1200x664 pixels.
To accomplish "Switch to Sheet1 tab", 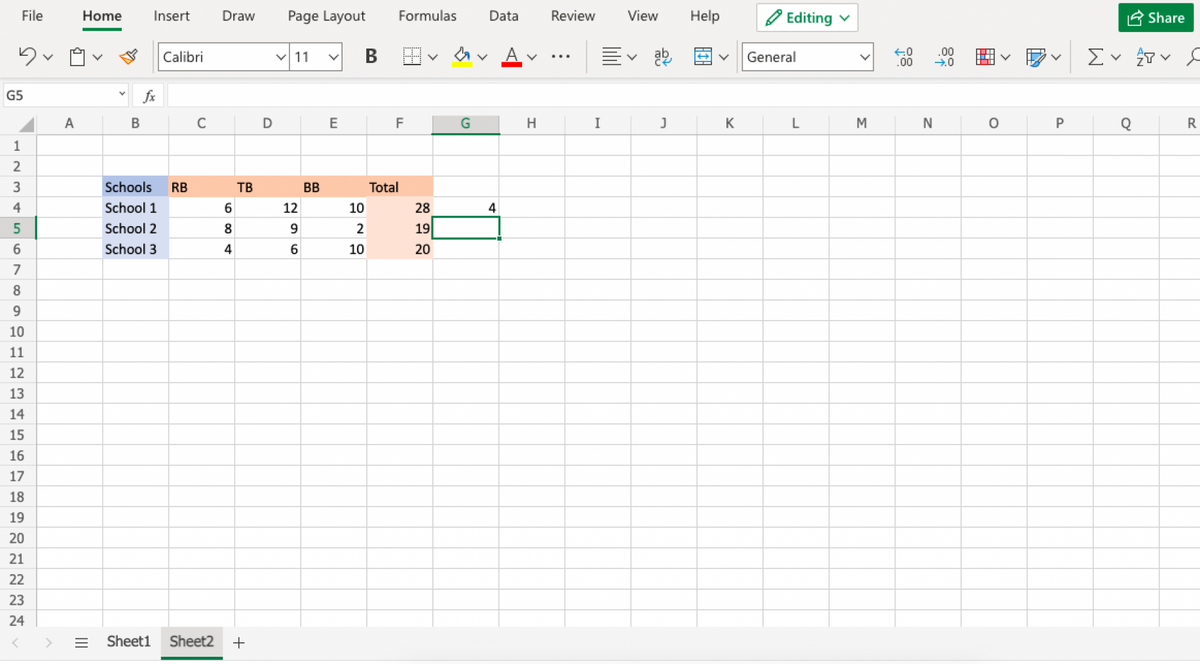I will click(128, 641).
